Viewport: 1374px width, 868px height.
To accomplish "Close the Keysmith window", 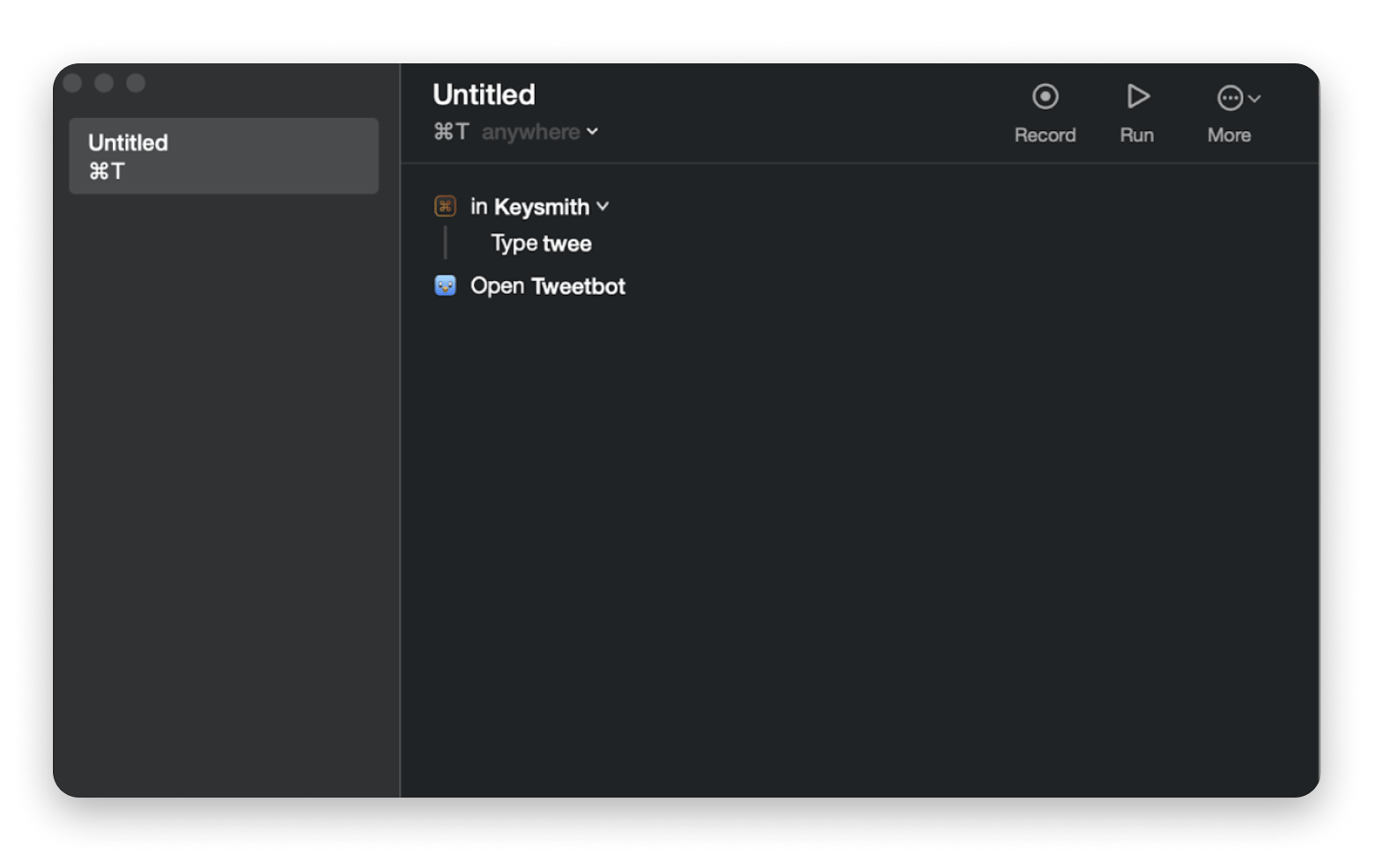I will click(x=73, y=83).
